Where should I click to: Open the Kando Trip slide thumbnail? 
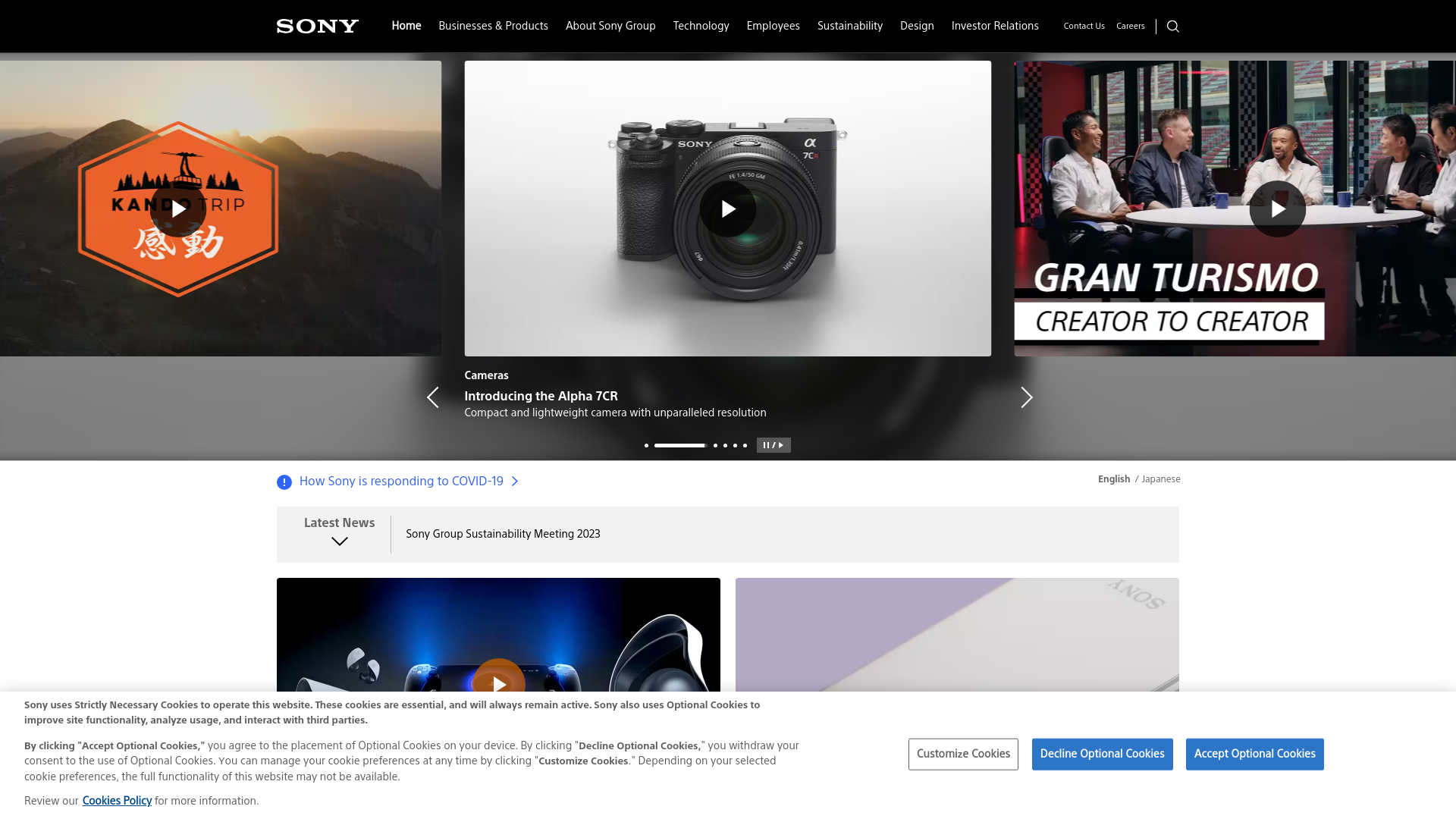pos(221,209)
